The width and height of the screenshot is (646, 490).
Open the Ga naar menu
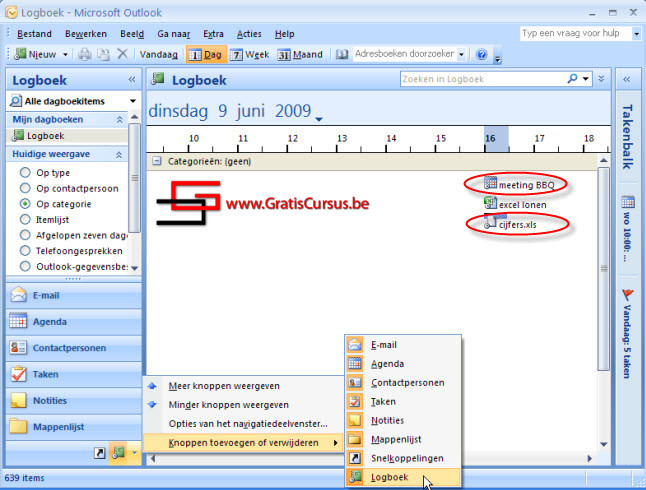173,34
